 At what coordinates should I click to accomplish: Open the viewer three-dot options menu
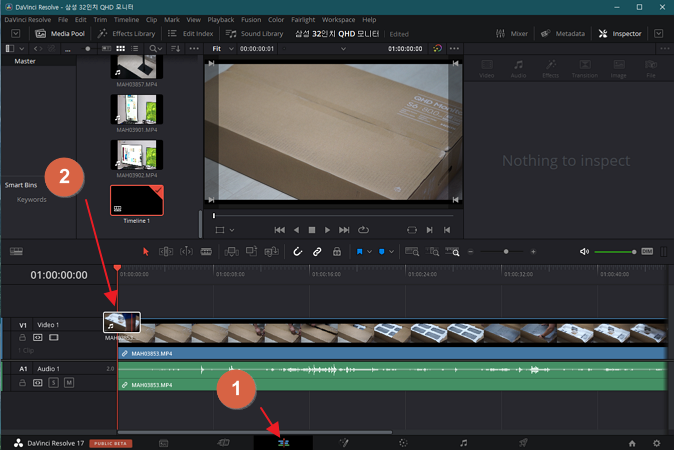(x=454, y=49)
